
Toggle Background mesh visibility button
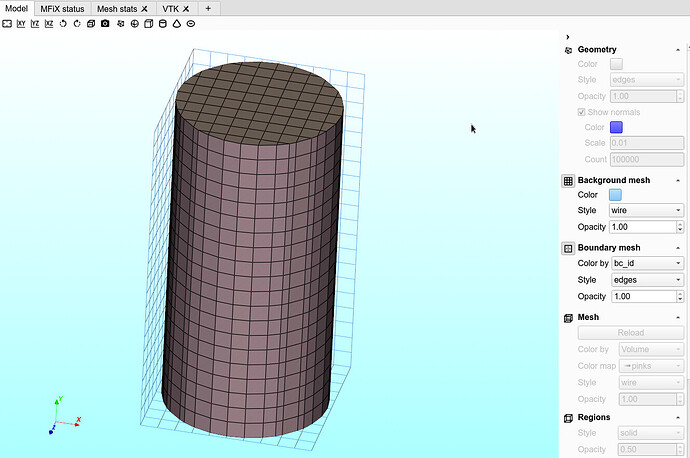[568, 180]
